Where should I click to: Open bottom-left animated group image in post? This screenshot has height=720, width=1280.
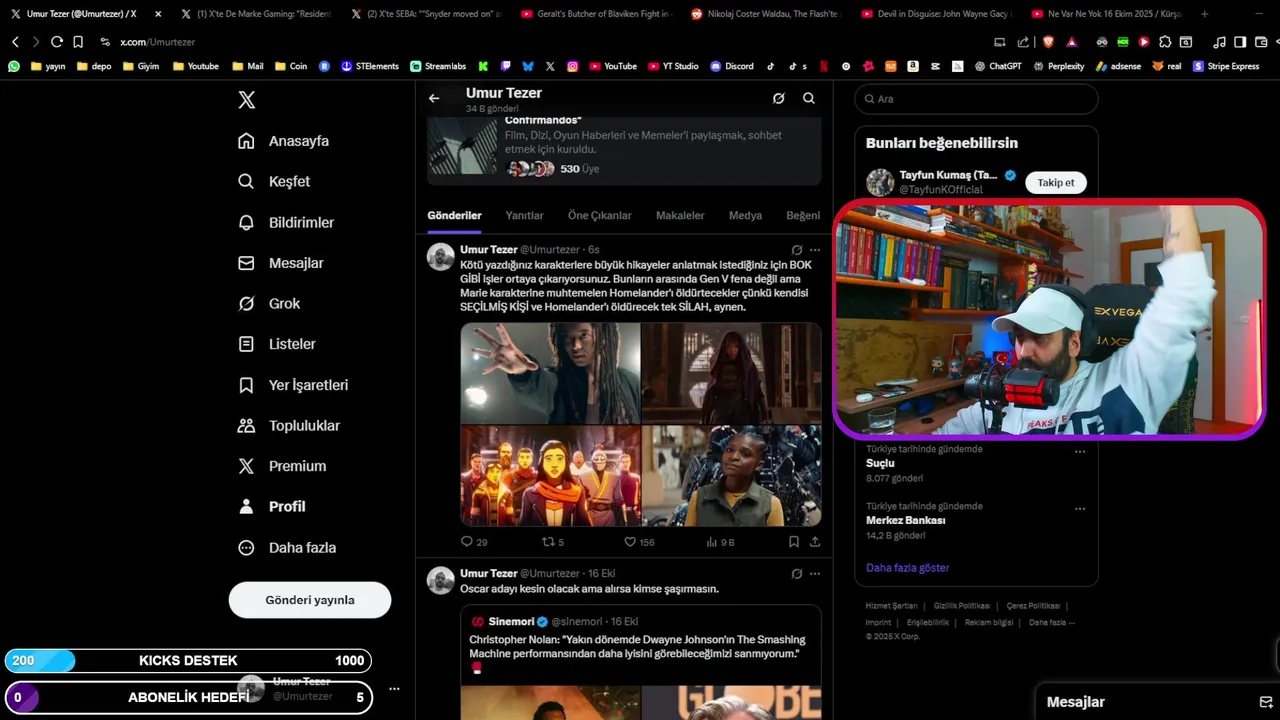[x=550, y=476]
